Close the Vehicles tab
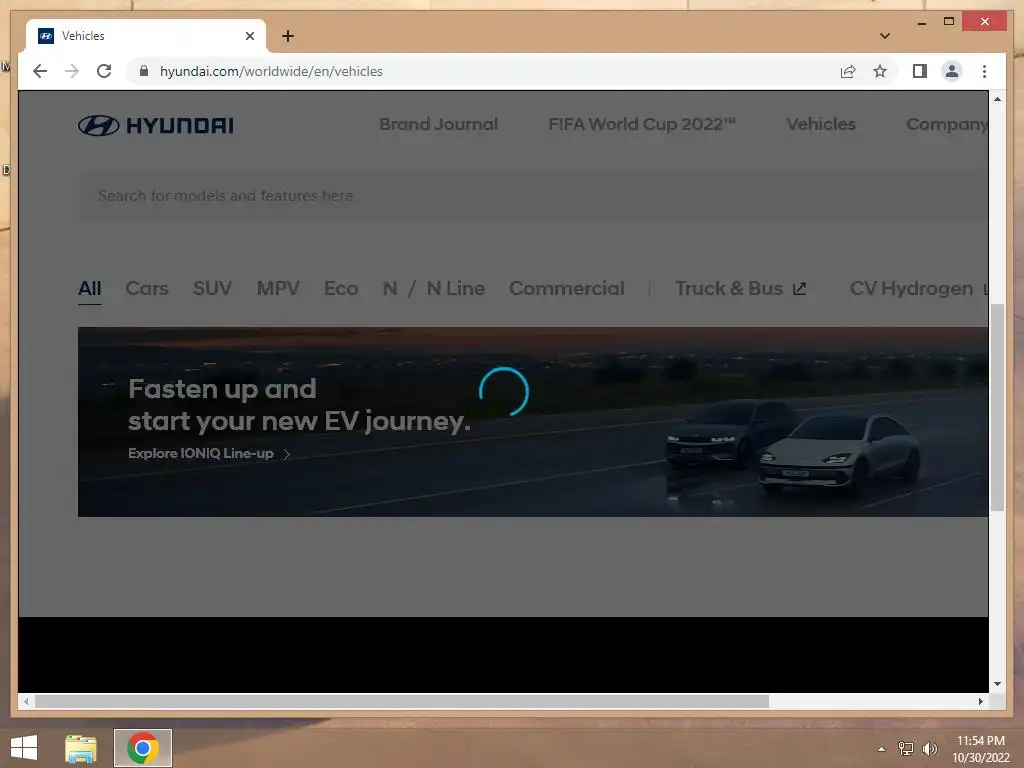The width and height of the screenshot is (1024, 768). [249, 36]
